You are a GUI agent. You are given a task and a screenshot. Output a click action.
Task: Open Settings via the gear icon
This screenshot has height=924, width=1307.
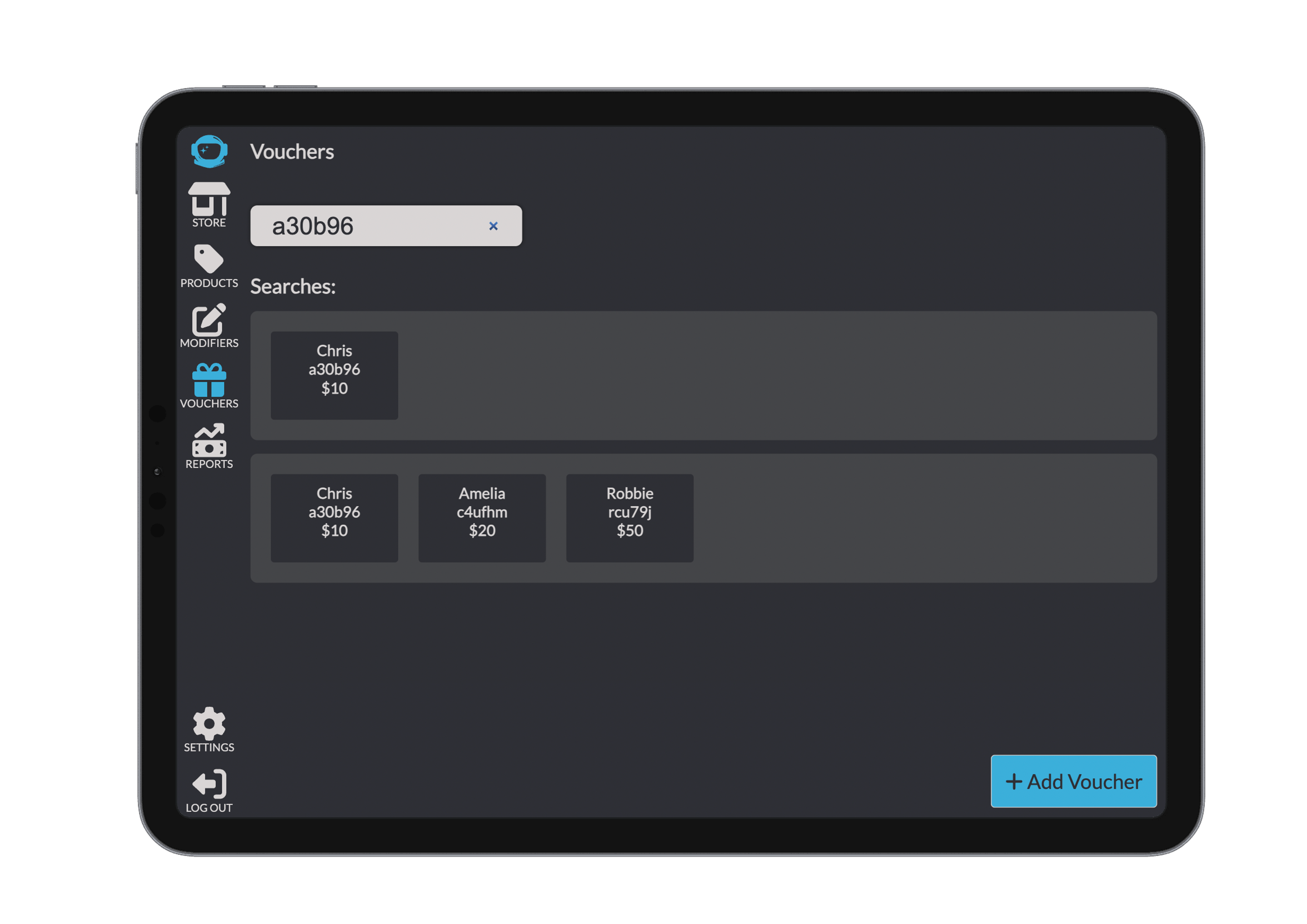pos(208,724)
